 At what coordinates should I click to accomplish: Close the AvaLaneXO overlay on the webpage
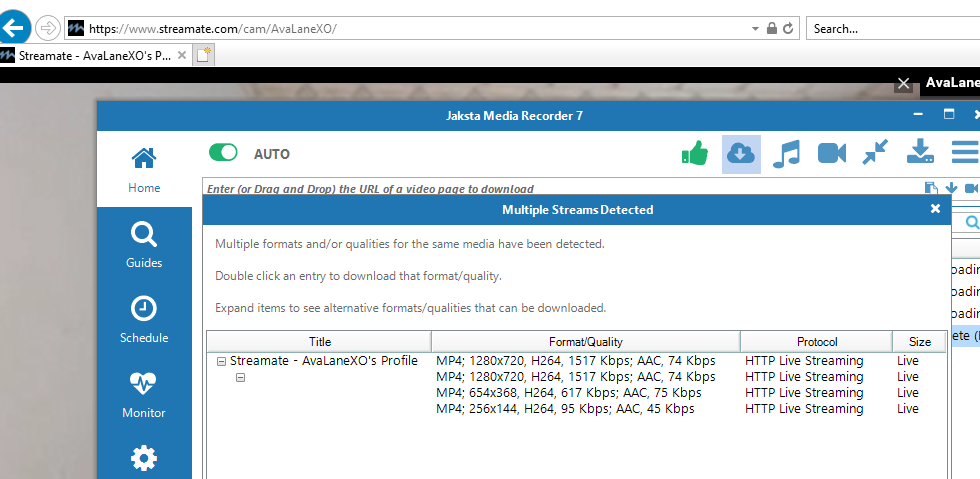tap(903, 83)
